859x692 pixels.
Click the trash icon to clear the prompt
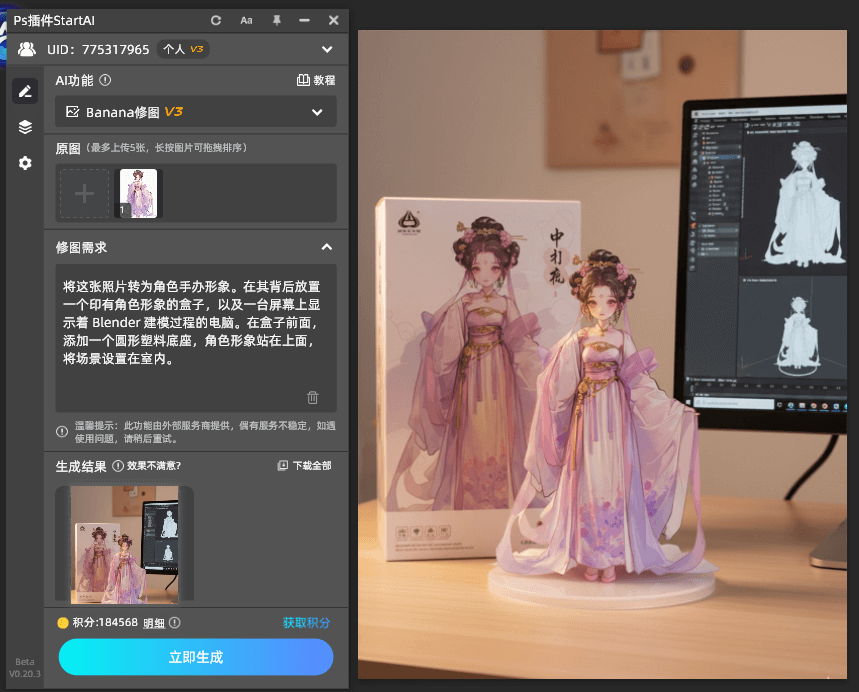coord(312,397)
